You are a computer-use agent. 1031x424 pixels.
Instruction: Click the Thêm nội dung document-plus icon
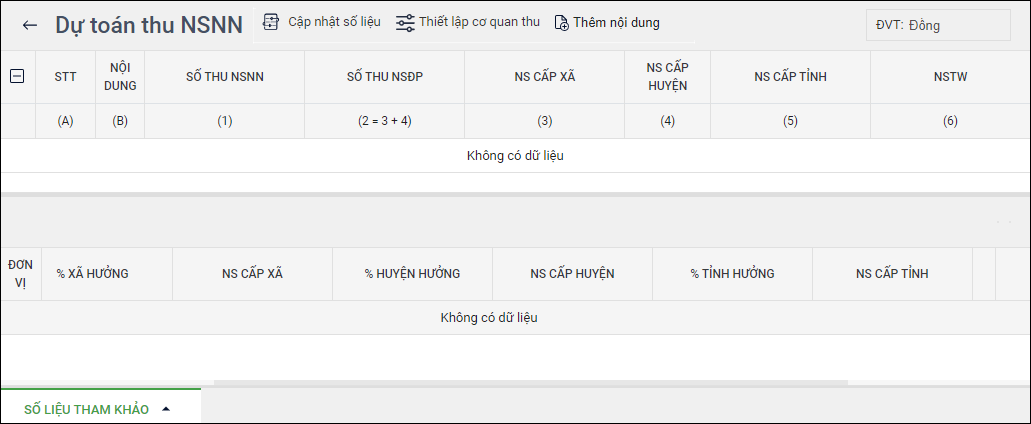561,22
